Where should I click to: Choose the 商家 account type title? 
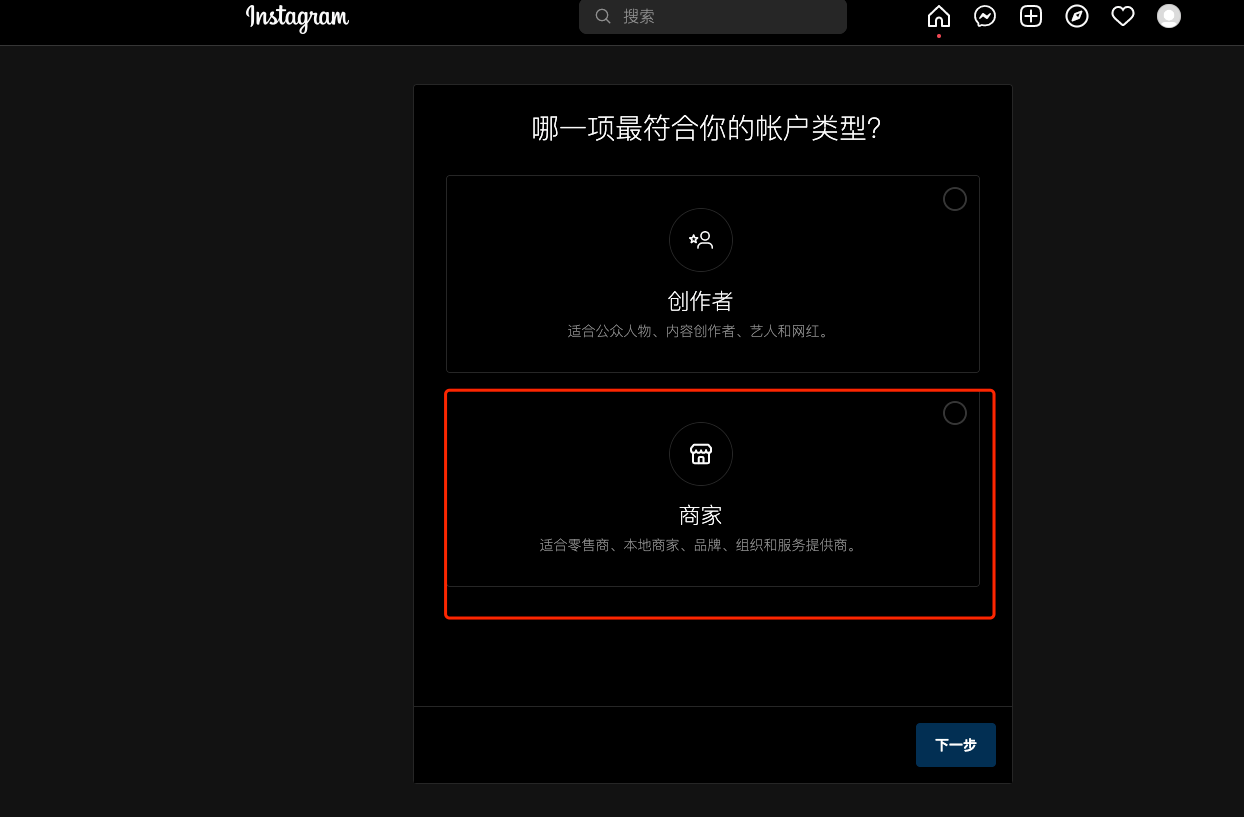tap(701, 516)
